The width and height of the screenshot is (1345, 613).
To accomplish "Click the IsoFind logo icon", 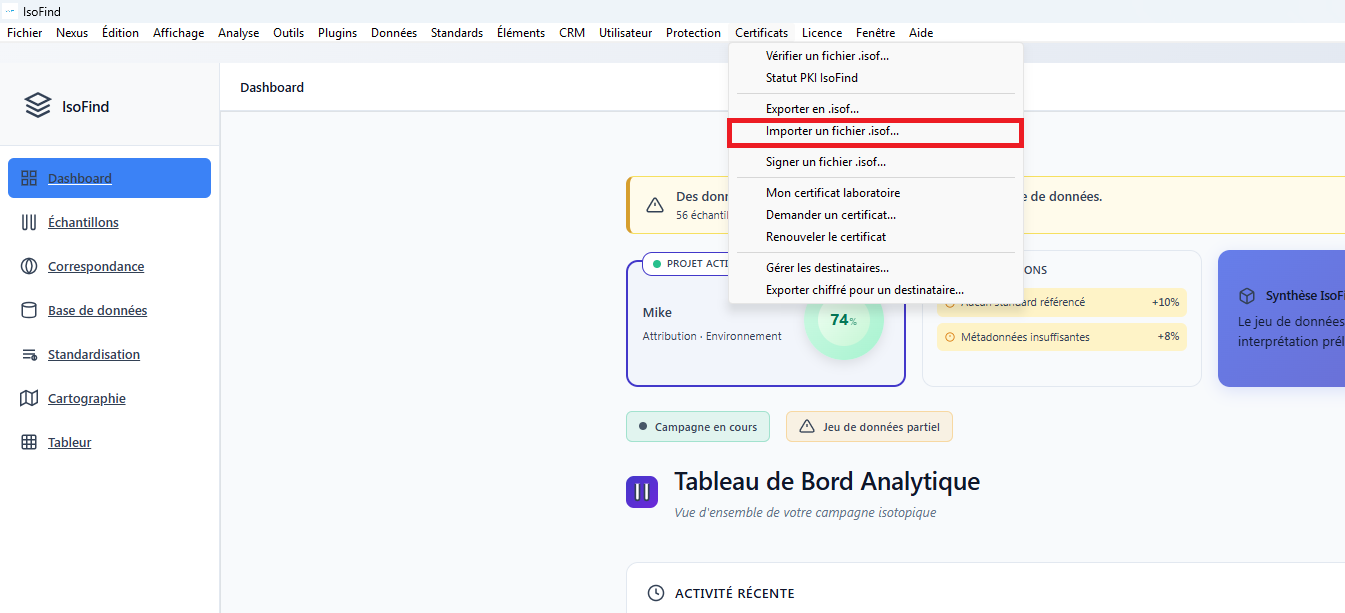I will click(39, 104).
